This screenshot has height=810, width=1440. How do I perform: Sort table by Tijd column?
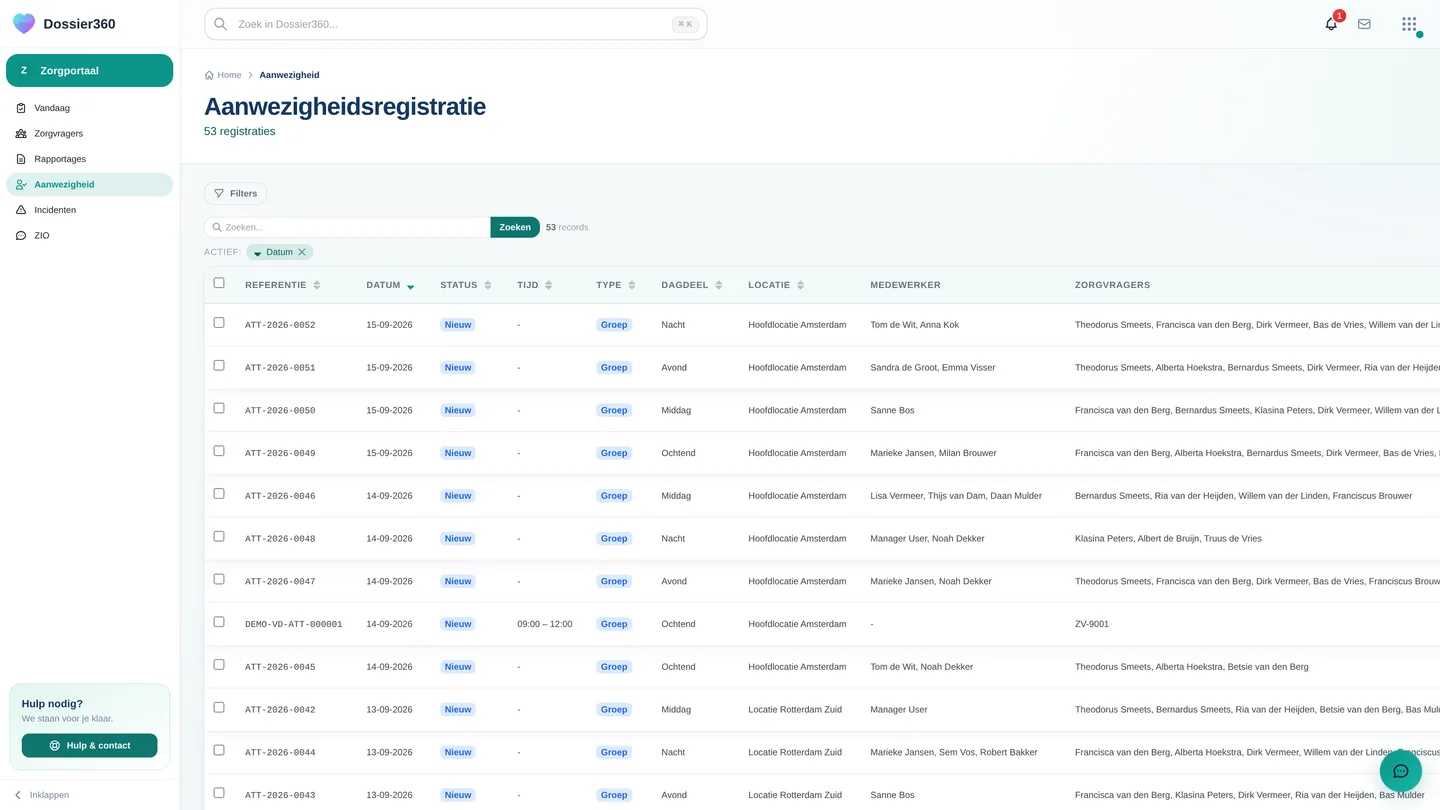point(534,285)
